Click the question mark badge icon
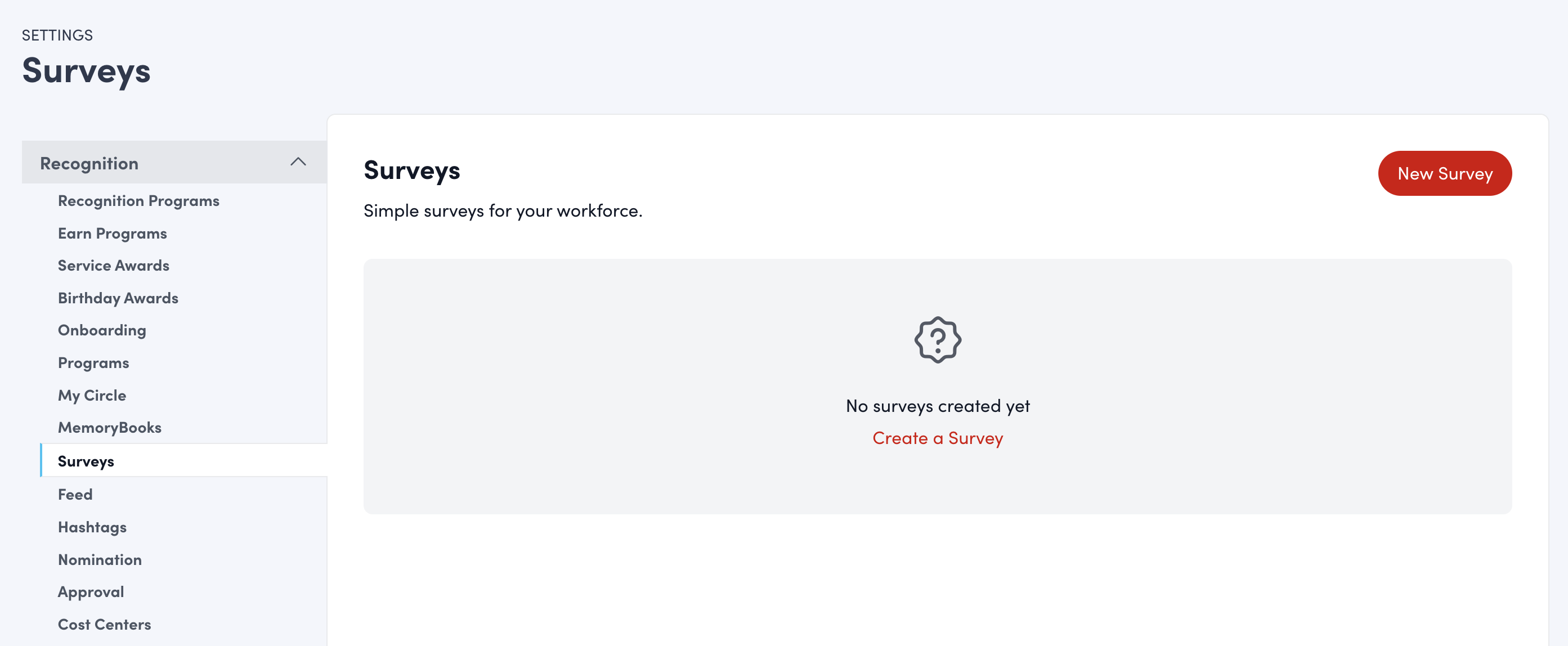1568x646 pixels. point(938,340)
